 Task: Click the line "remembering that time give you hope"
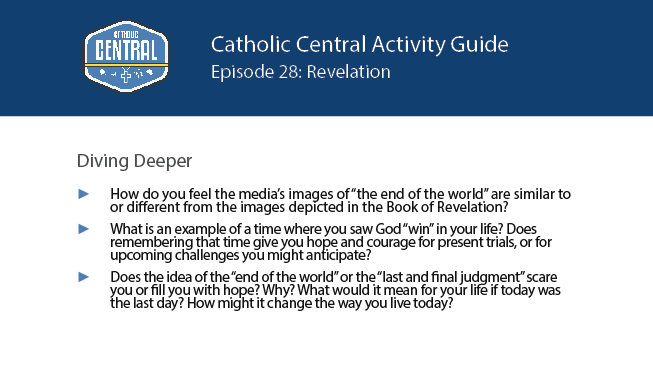224,242
